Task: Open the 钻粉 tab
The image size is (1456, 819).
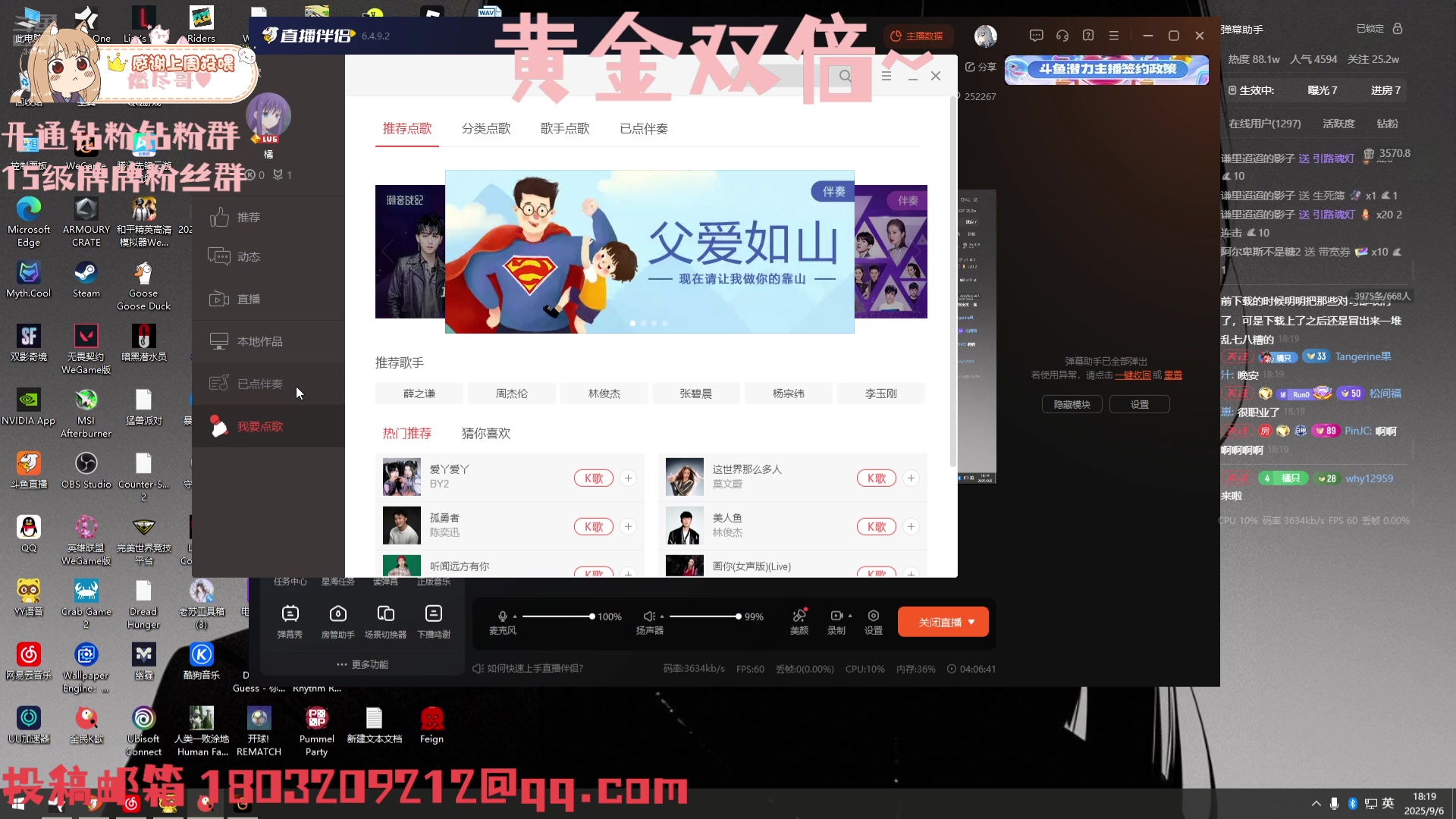Action: pos(1387,124)
